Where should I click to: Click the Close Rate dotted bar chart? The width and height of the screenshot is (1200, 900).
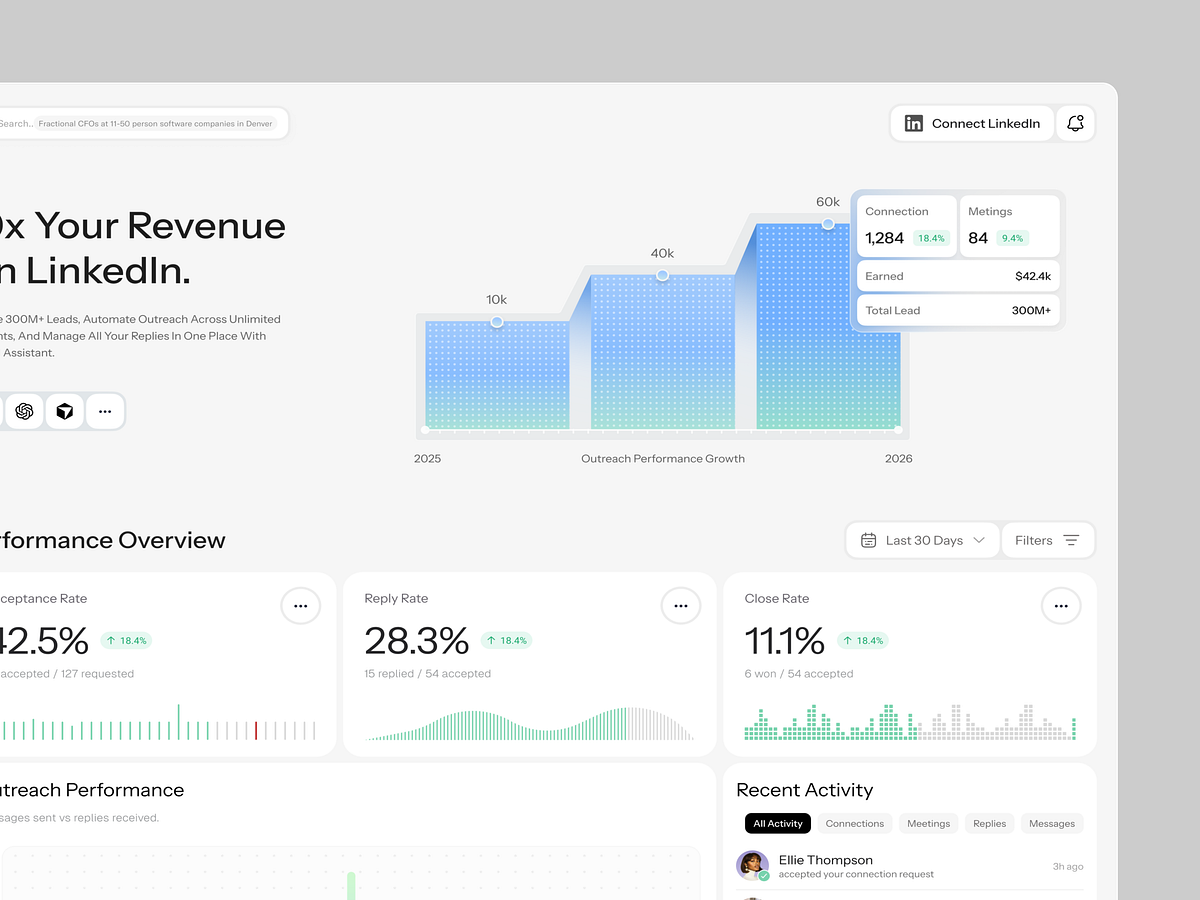click(910, 721)
